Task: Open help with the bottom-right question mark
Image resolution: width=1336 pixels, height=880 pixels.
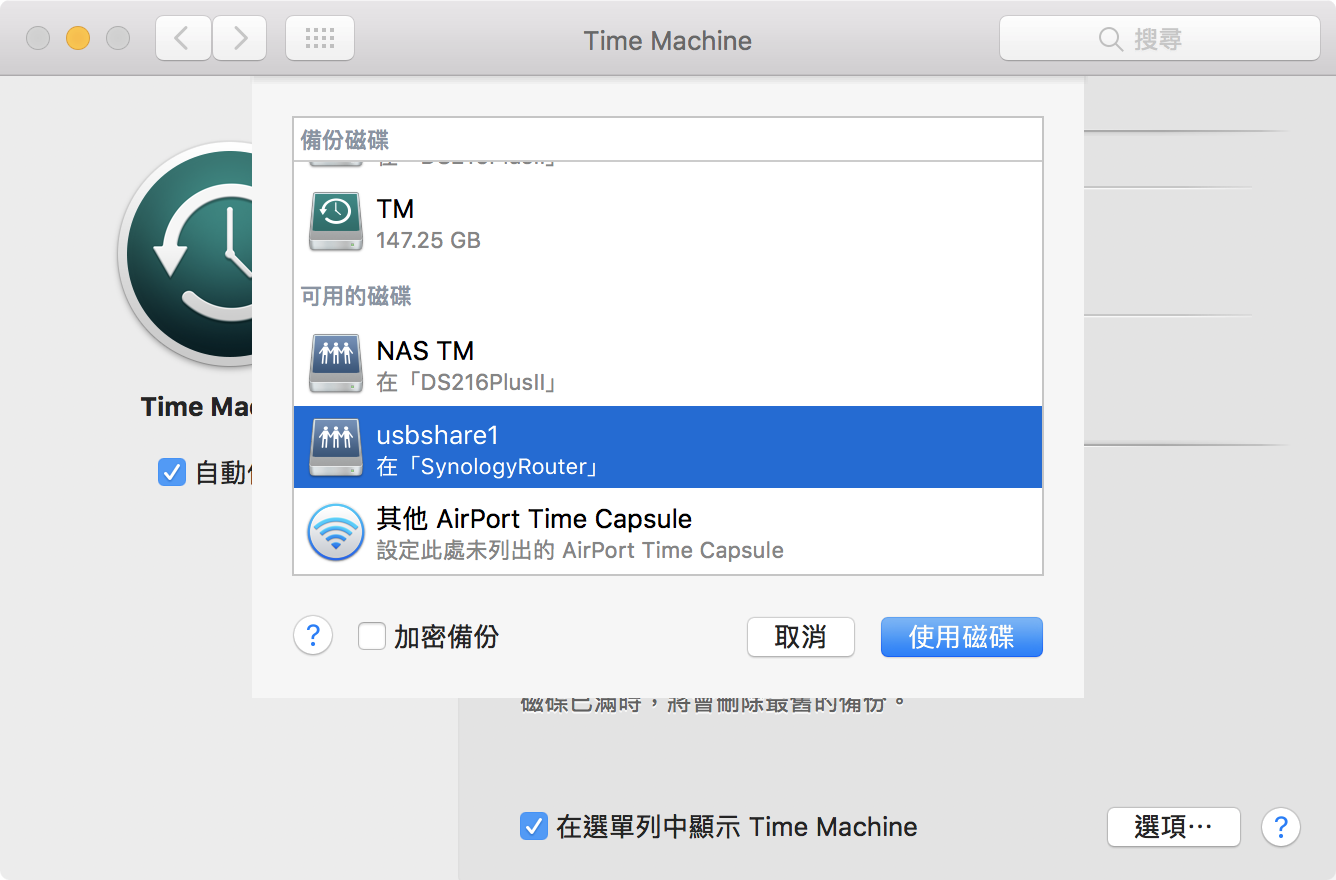Action: coord(1280,827)
